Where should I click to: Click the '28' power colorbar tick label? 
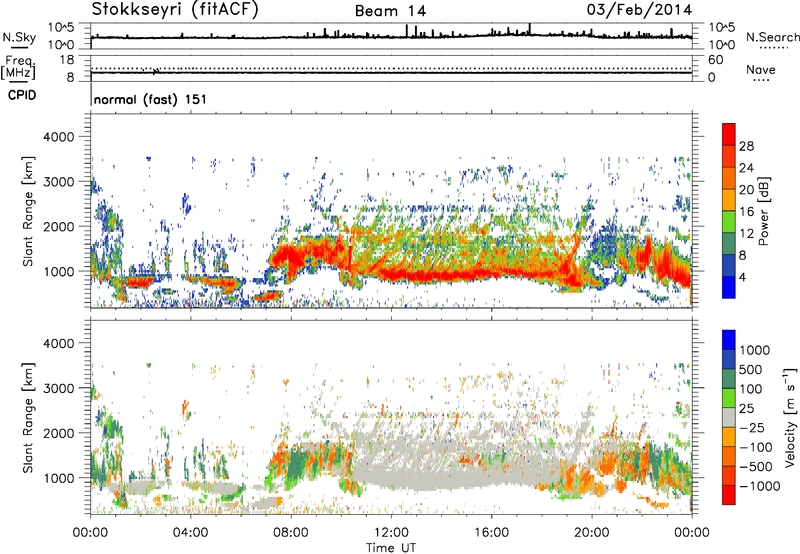click(746, 146)
